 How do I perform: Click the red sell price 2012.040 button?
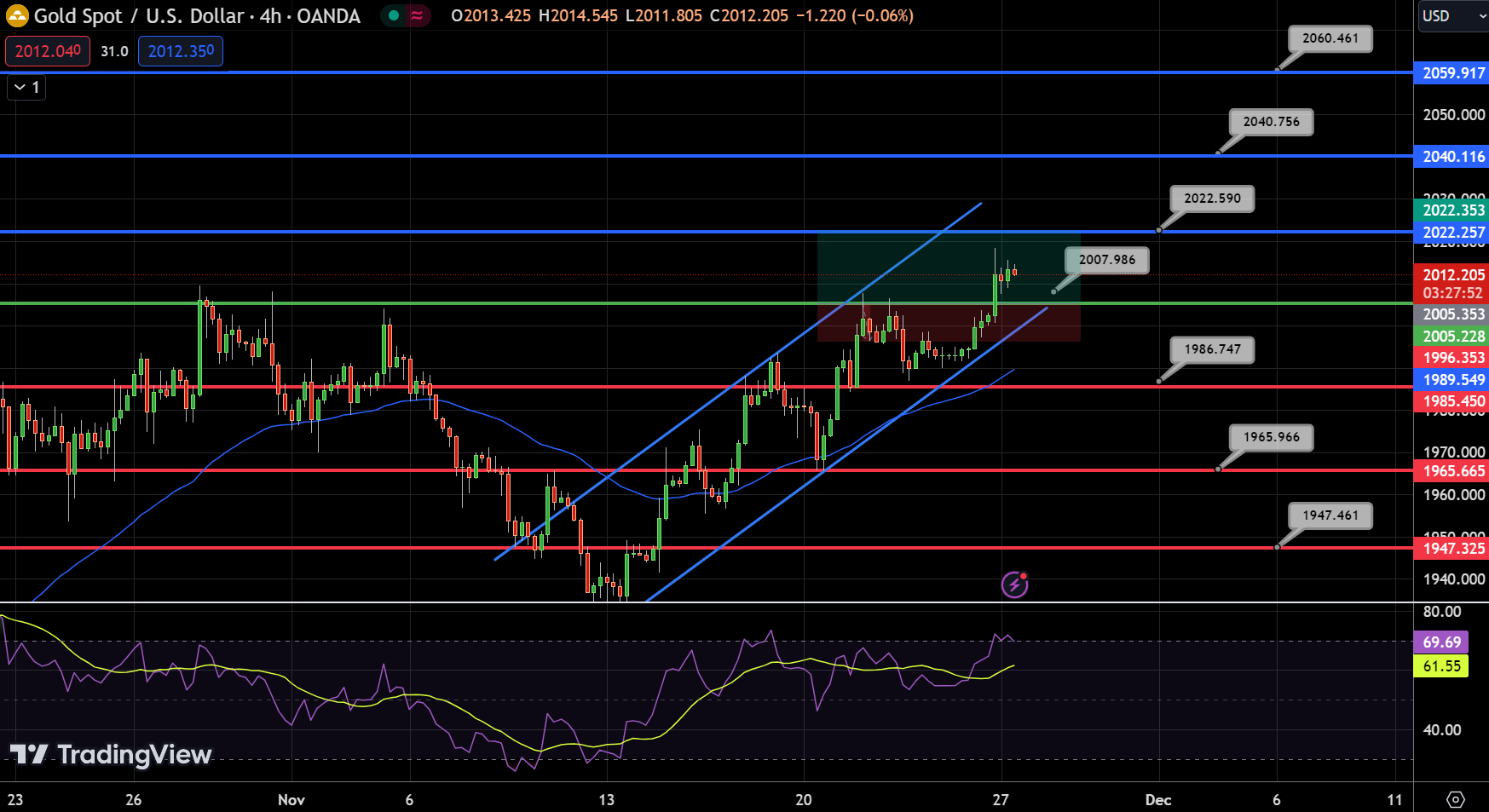pyautogui.click(x=48, y=51)
